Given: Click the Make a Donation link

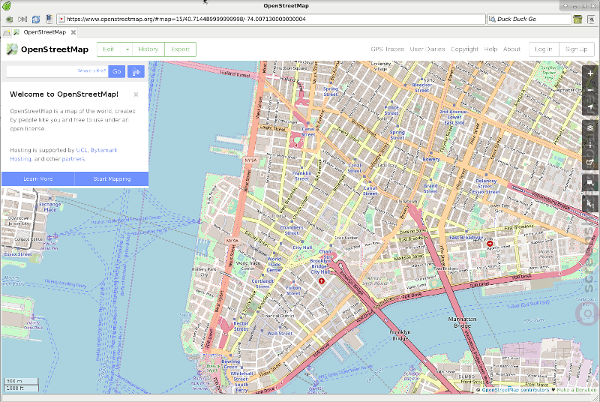Looking at the screenshot, I should click(577, 390).
